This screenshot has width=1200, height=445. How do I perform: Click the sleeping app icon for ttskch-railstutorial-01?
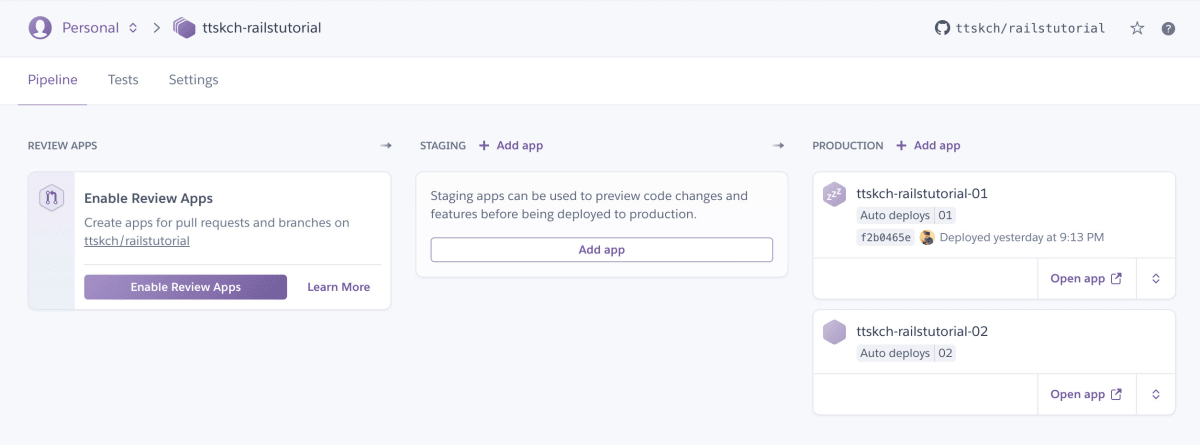835,195
